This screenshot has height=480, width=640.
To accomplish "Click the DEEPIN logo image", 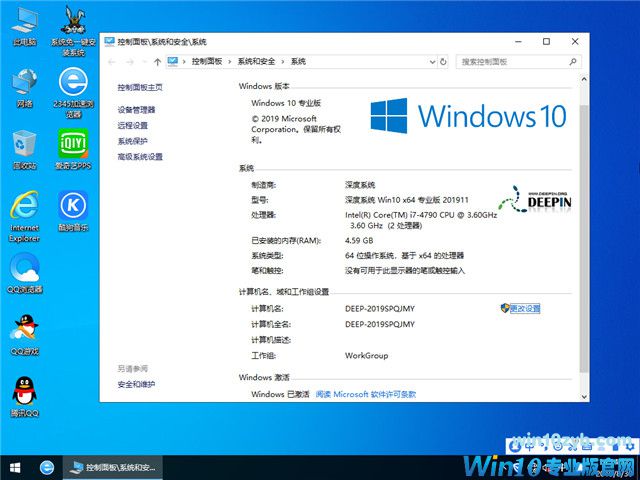I will click(x=534, y=199).
